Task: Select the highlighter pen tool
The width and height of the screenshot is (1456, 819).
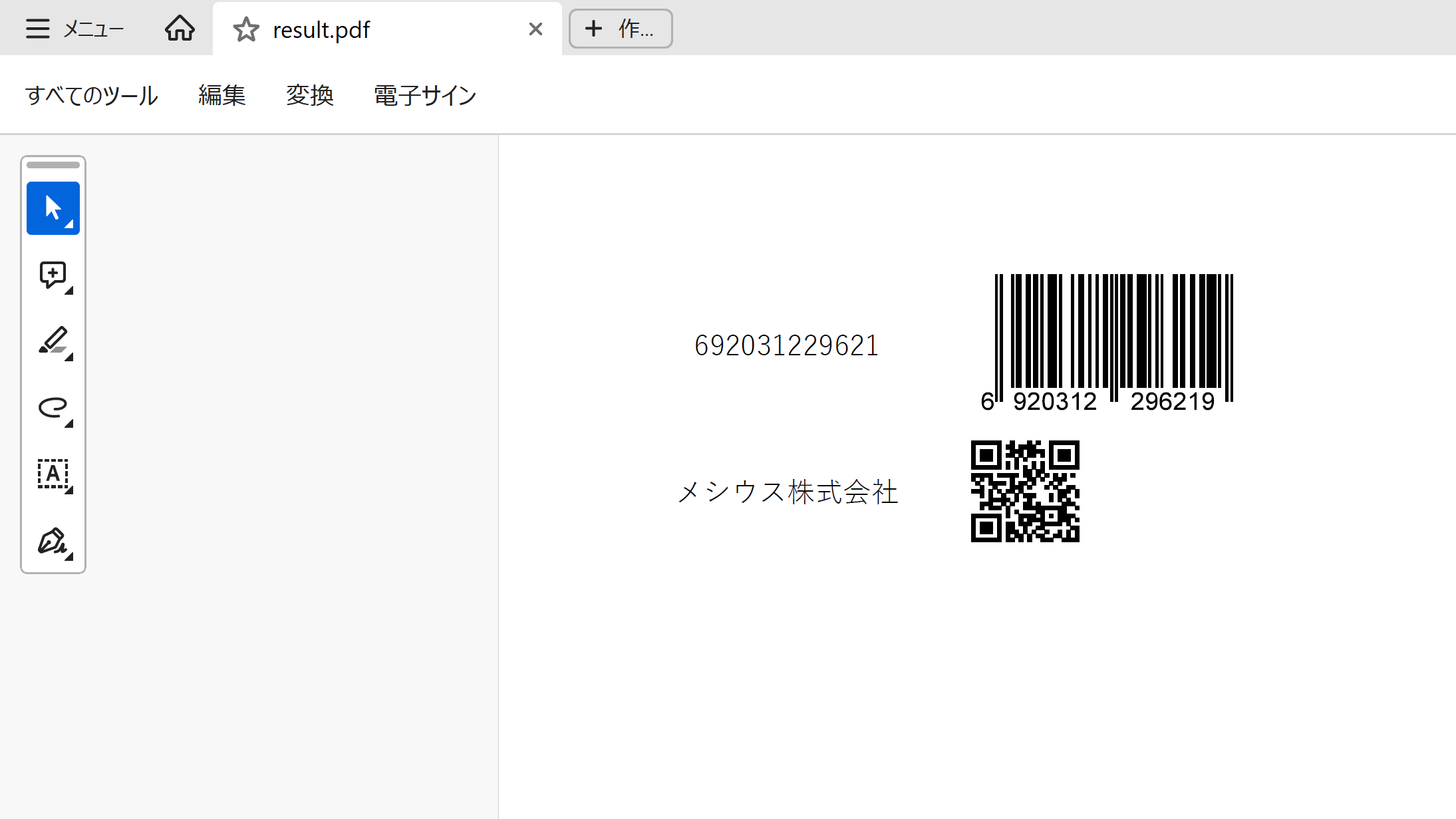Action: (x=53, y=341)
